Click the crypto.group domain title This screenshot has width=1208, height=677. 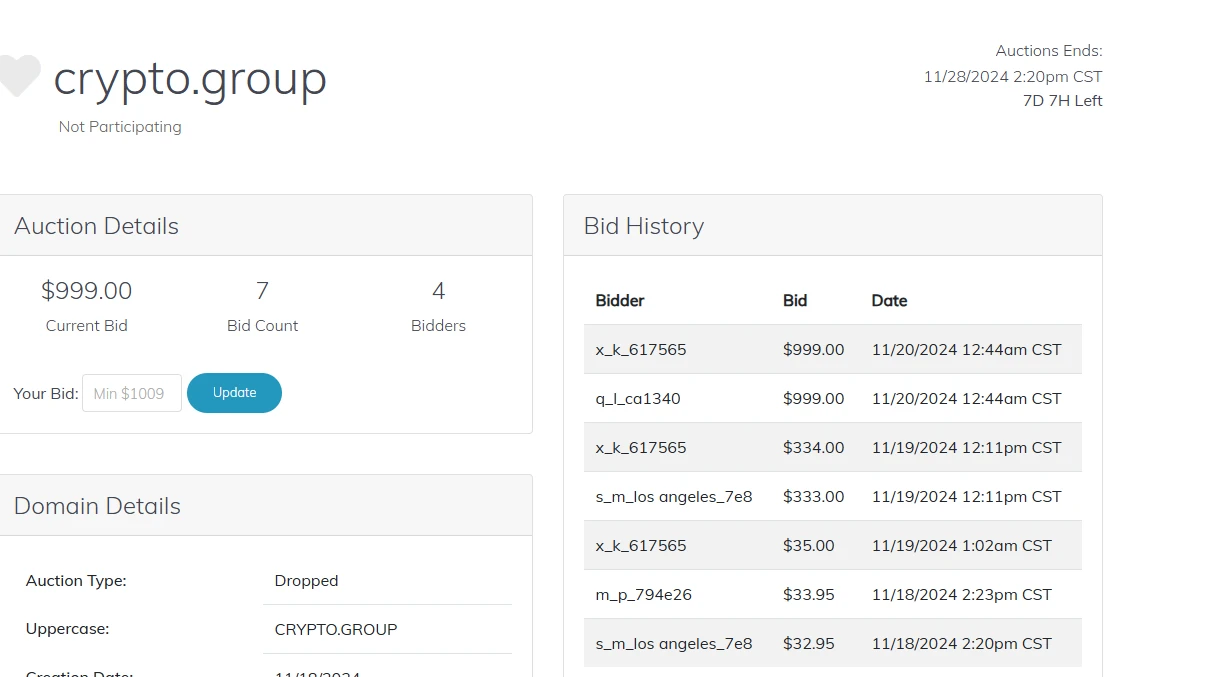[190, 78]
